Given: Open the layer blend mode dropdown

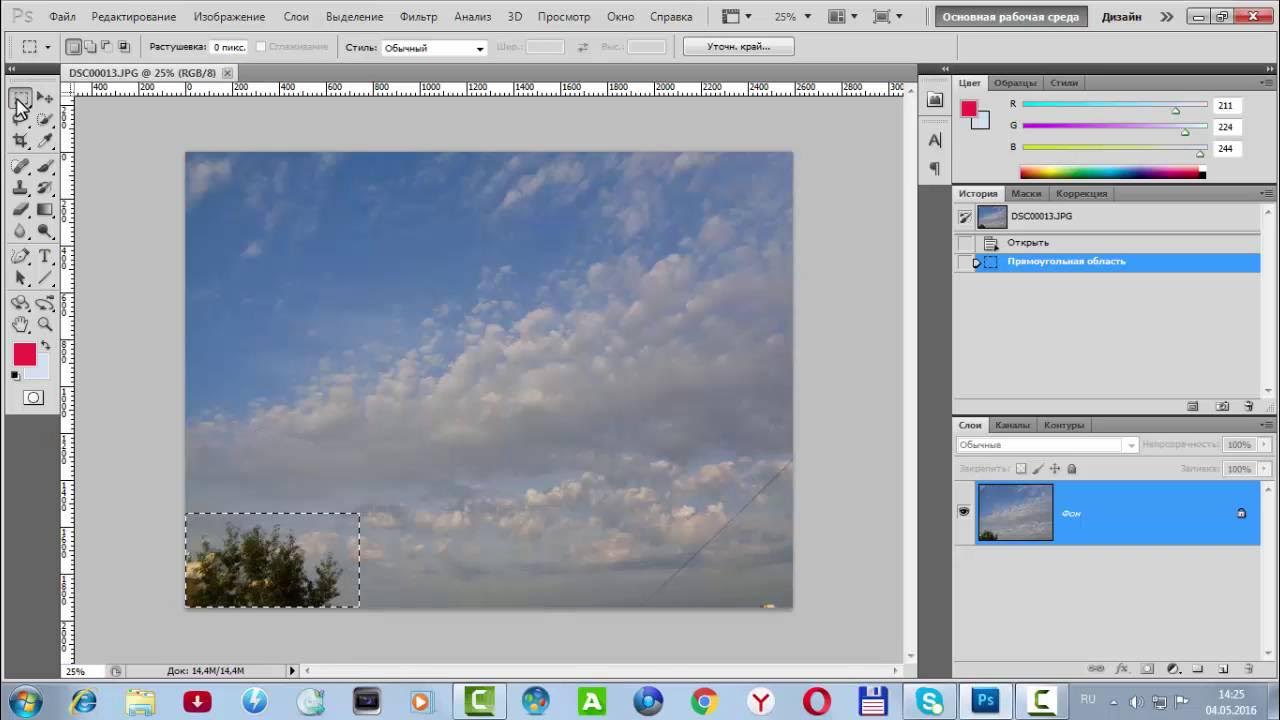Looking at the screenshot, I should pyautogui.click(x=1047, y=445).
